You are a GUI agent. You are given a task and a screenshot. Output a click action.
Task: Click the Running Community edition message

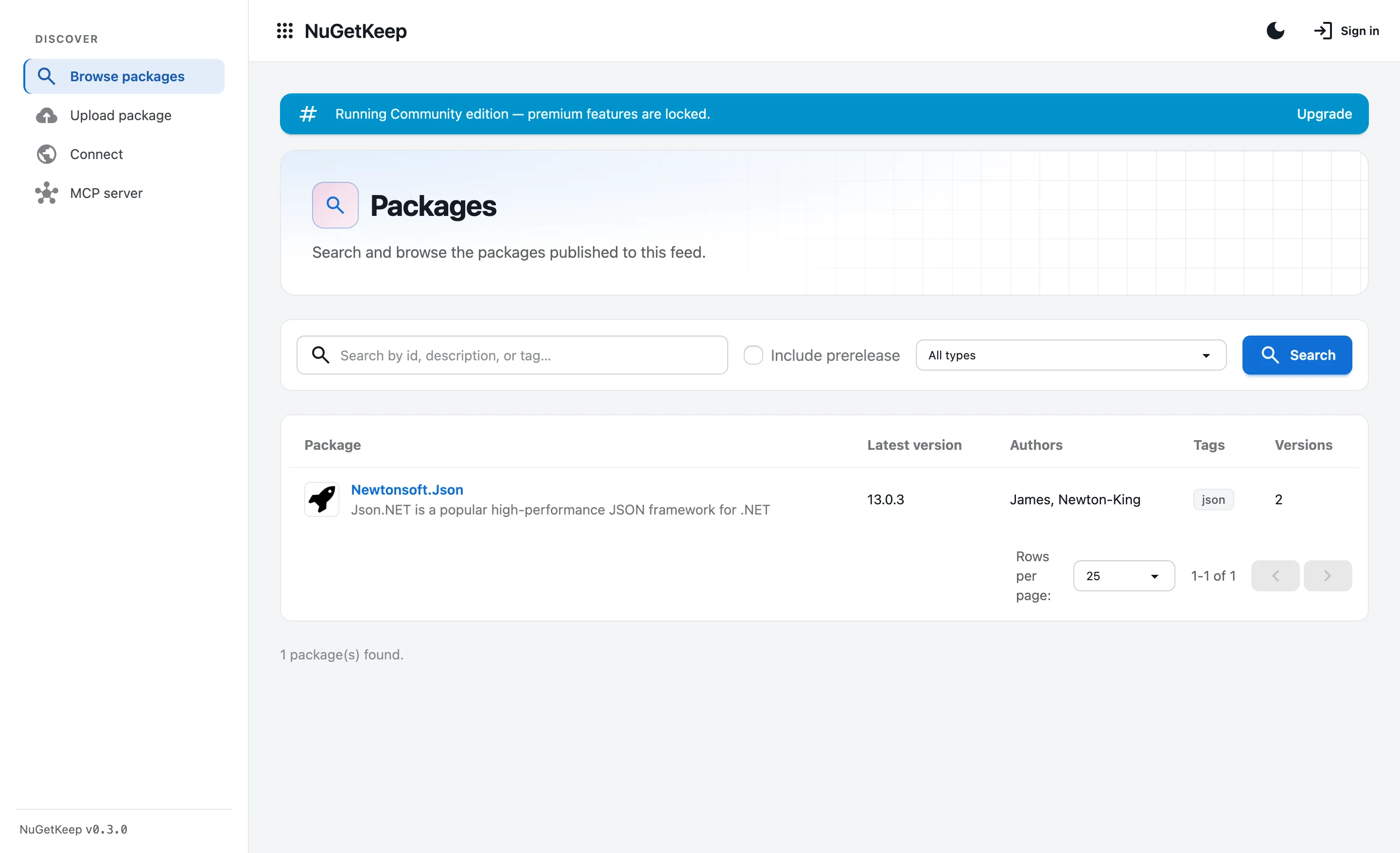[x=523, y=114]
